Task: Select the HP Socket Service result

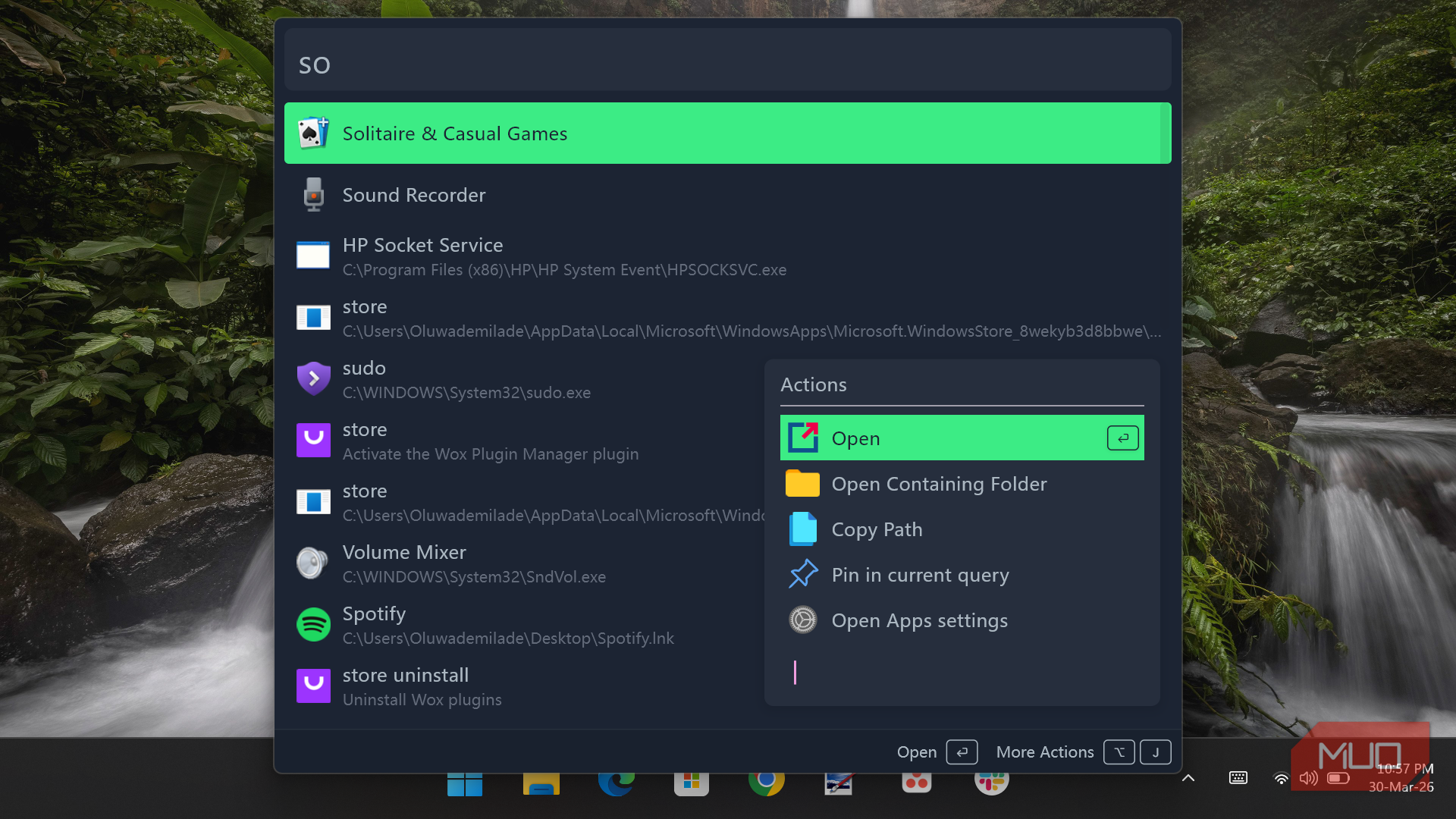Action: [x=727, y=256]
